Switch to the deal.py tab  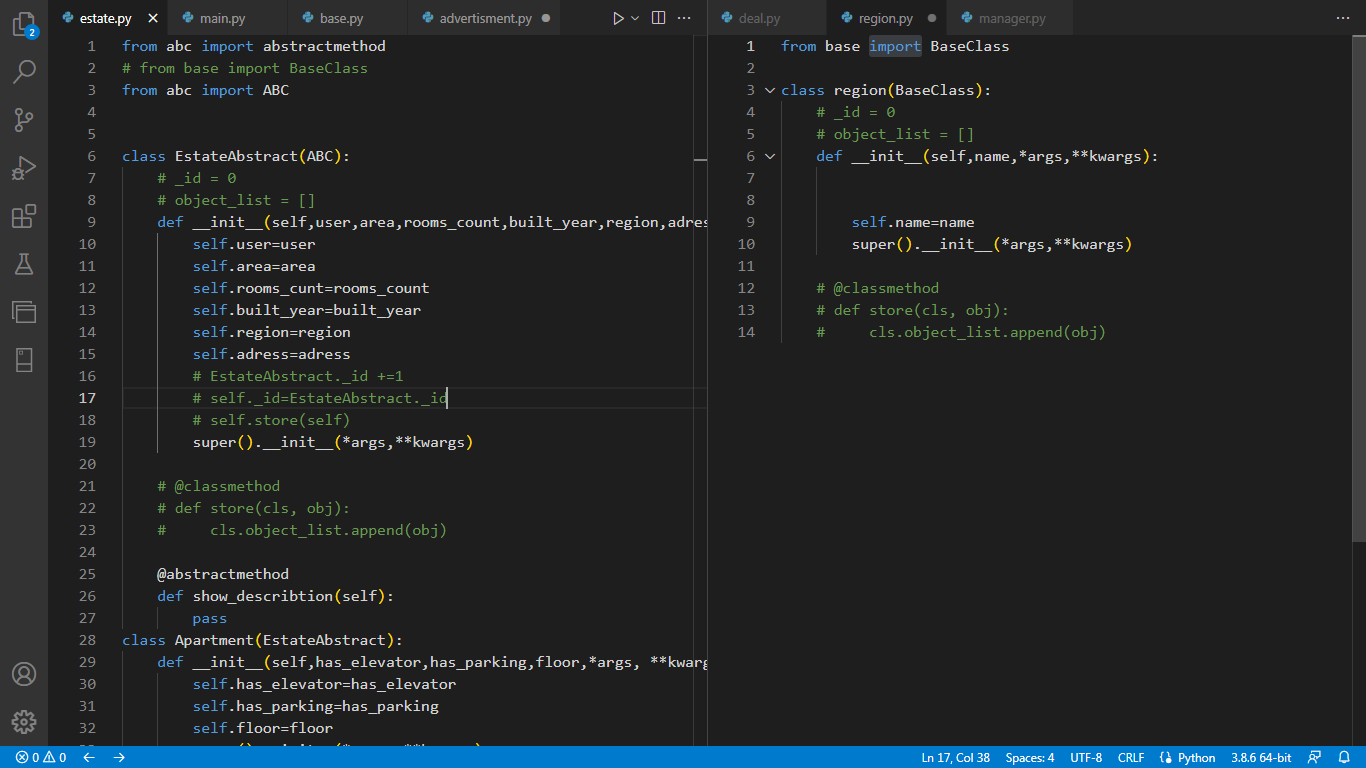[x=768, y=18]
